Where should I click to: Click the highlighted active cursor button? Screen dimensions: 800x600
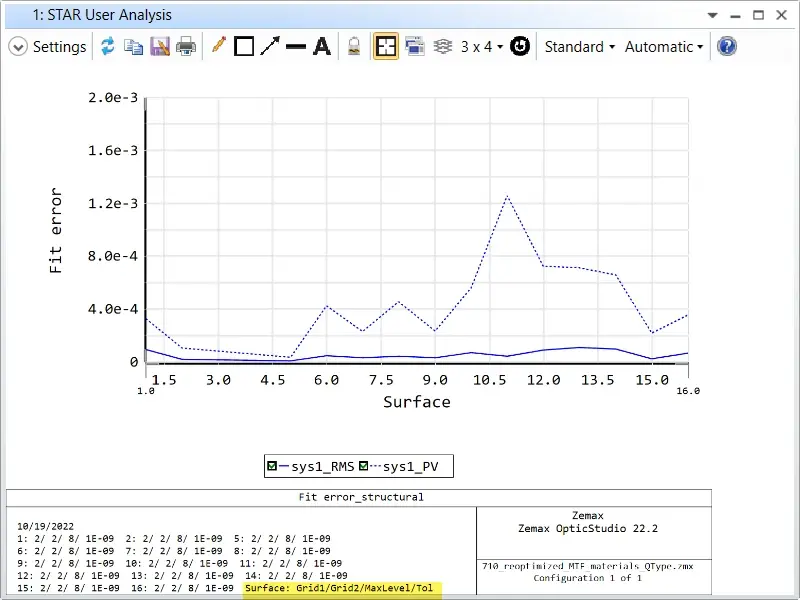[386, 47]
